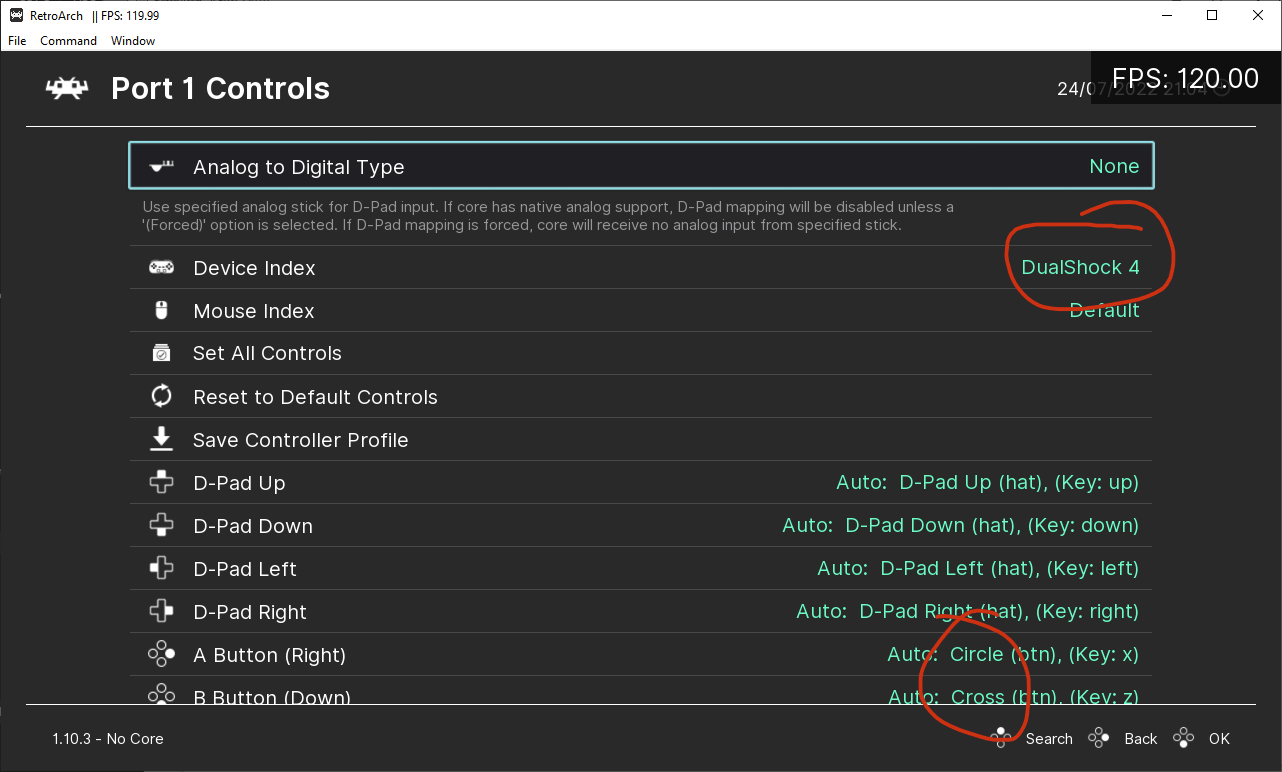Click the Search button icon in bottom bar
The height and width of the screenshot is (772, 1282).
(1001, 738)
